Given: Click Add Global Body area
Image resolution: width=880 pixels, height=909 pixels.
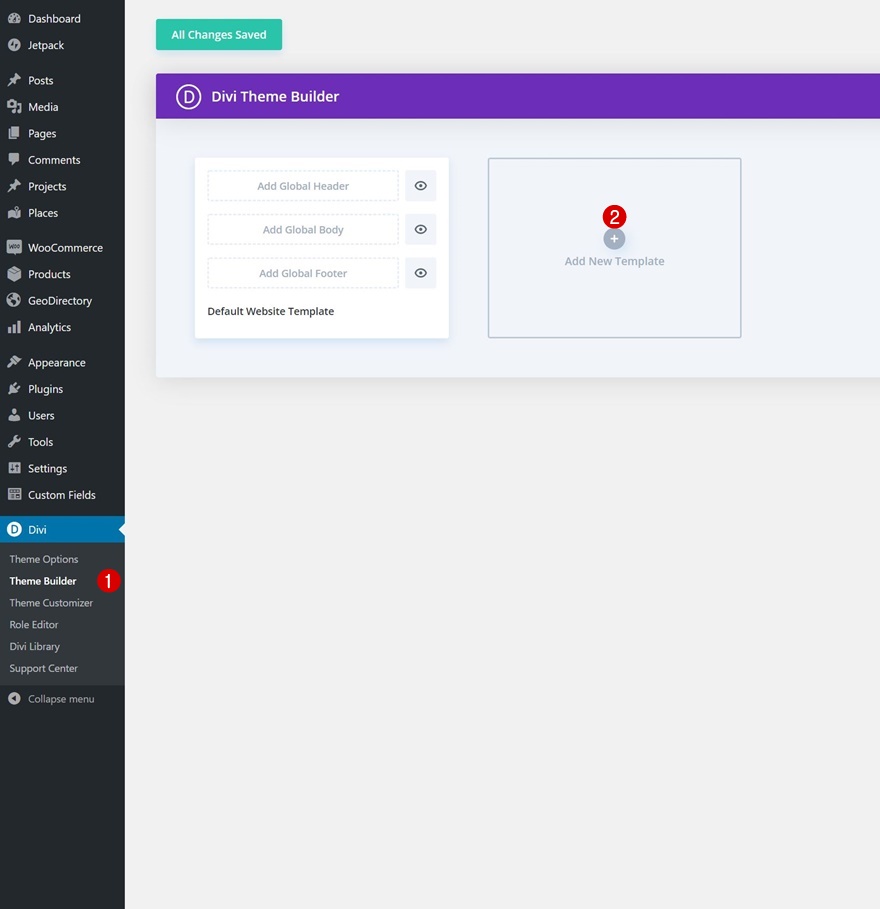Looking at the screenshot, I should (303, 229).
